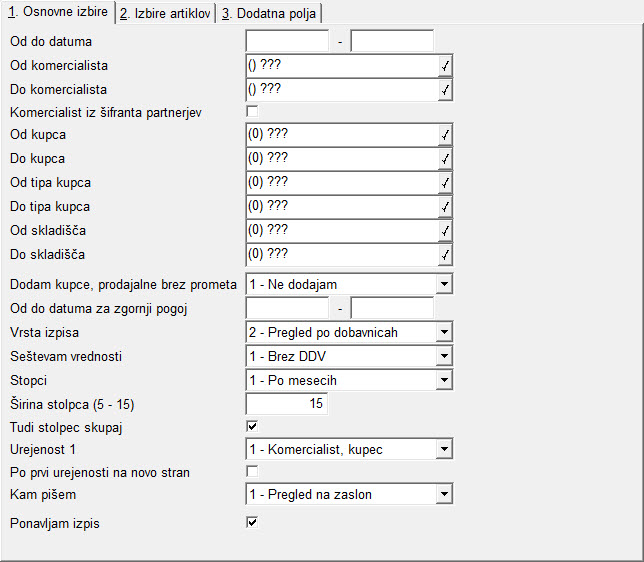The width and height of the screenshot is (644, 562).
Task: Open the Seštevam vrednosti dropdown
Action: pyautogui.click(x=444, y=356)
